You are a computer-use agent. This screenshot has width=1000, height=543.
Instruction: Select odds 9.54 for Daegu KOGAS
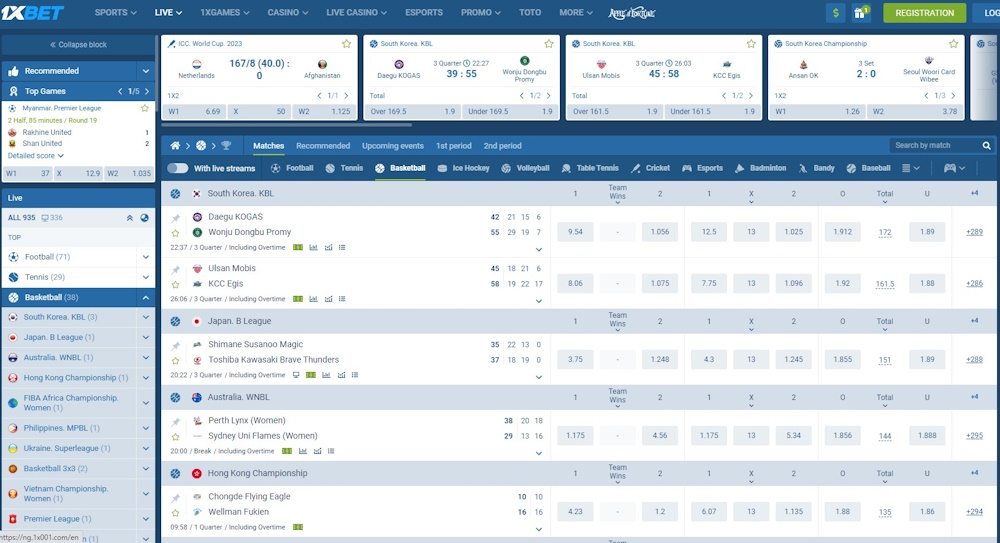pos(575,232)
